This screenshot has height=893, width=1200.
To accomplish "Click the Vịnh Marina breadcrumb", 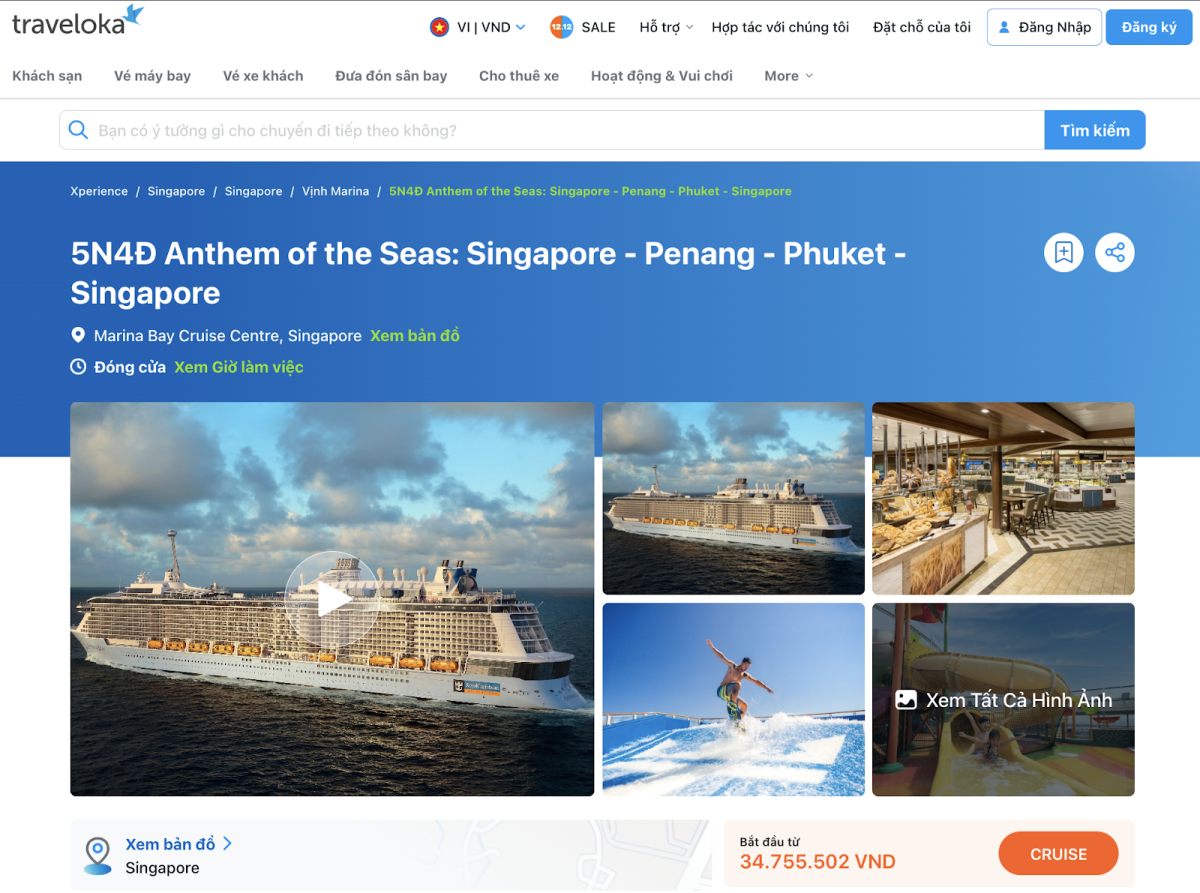I will coord(336,191).
